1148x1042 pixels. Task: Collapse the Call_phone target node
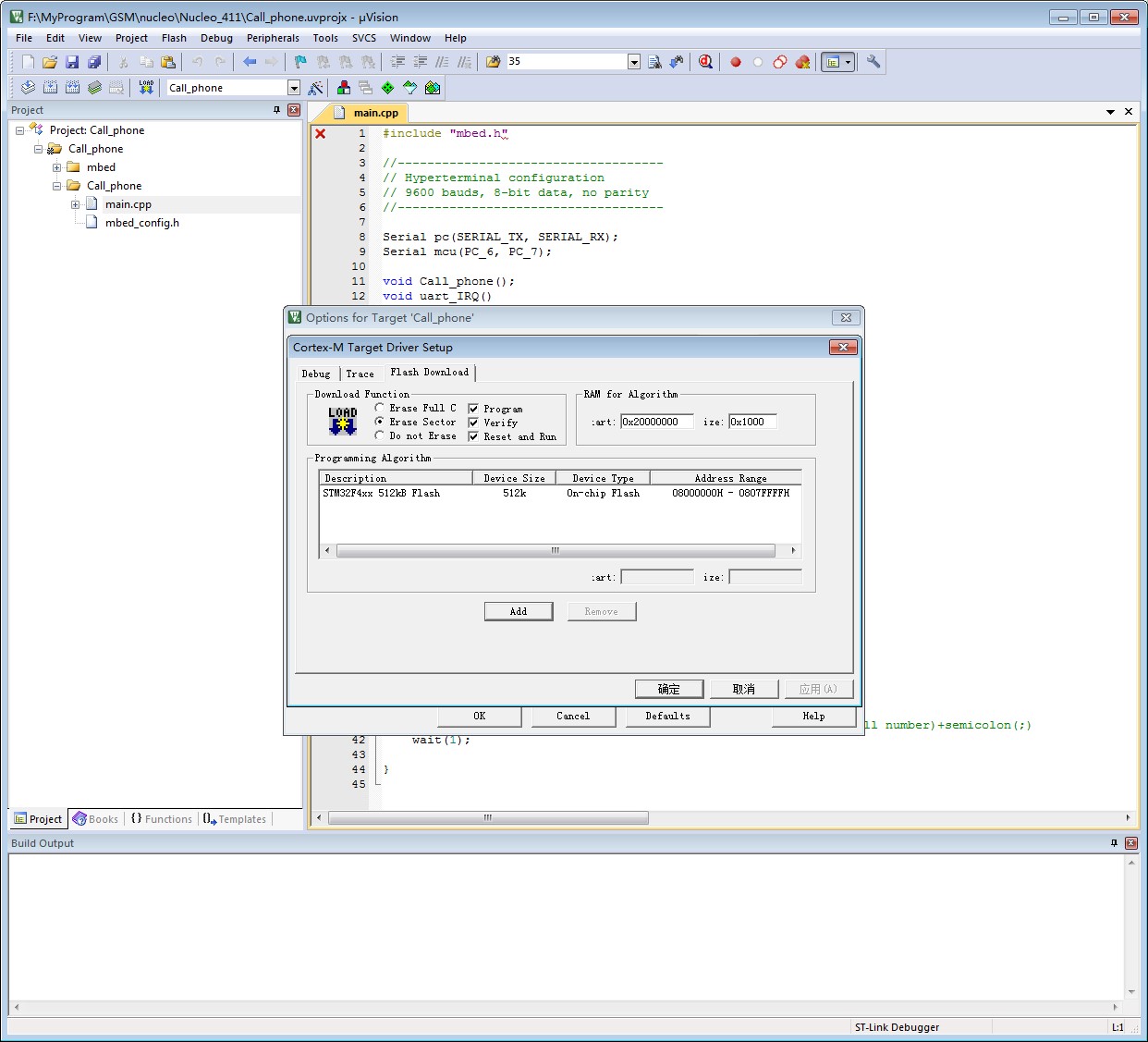coord(38,149)
